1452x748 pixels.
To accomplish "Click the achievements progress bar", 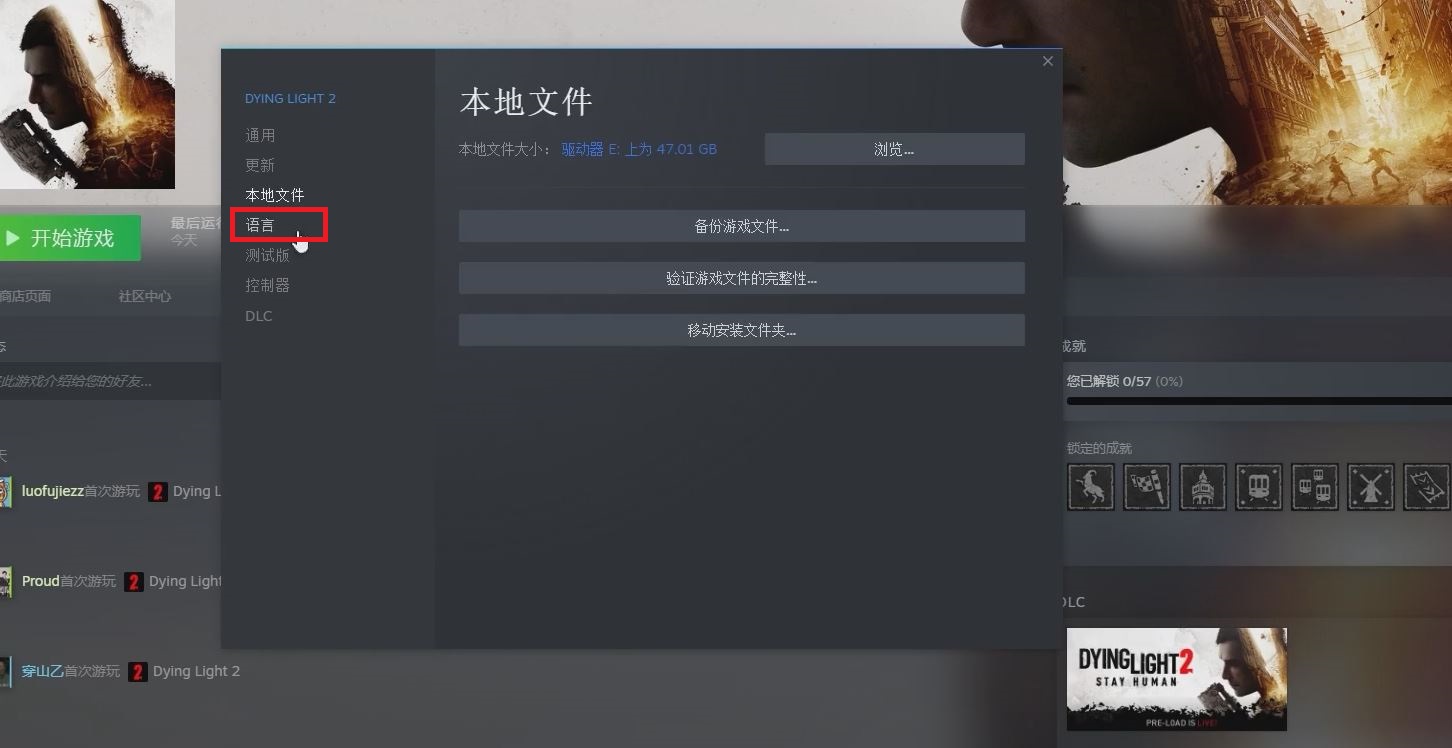I will click(1259, 401).
